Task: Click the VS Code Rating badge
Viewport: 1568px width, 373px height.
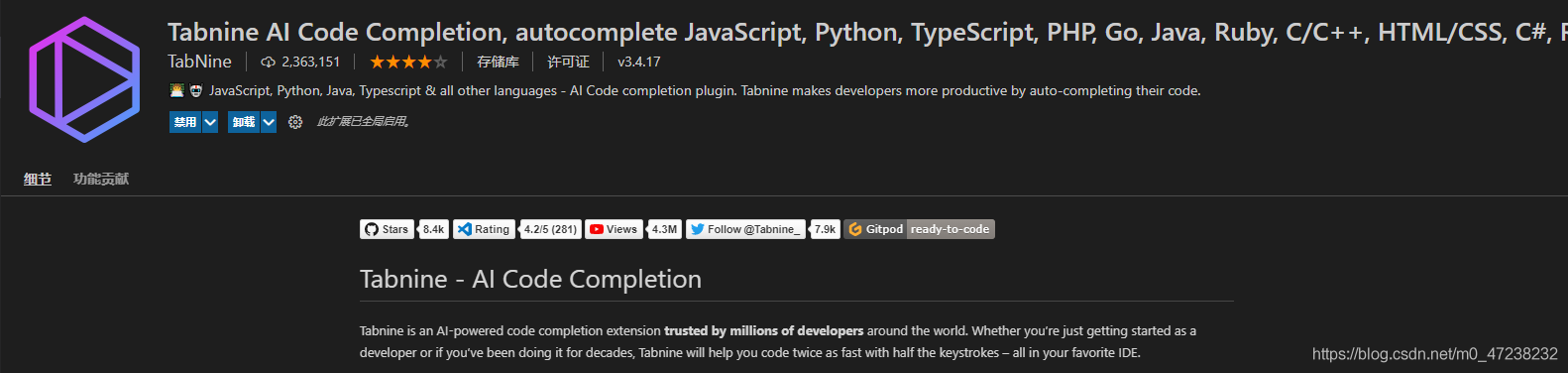Action: click(484, 229)
